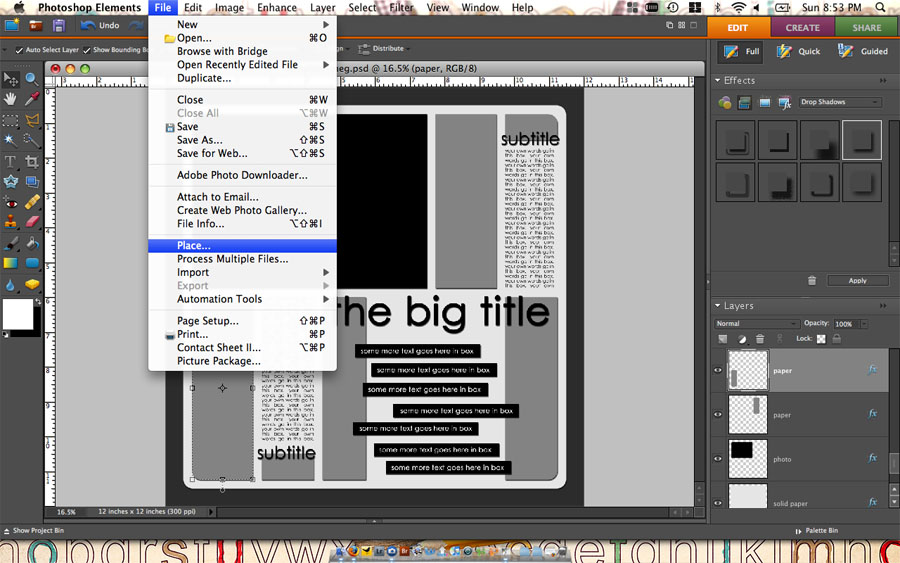Click the Undo button
900x563 pixels.
[101, 25]
